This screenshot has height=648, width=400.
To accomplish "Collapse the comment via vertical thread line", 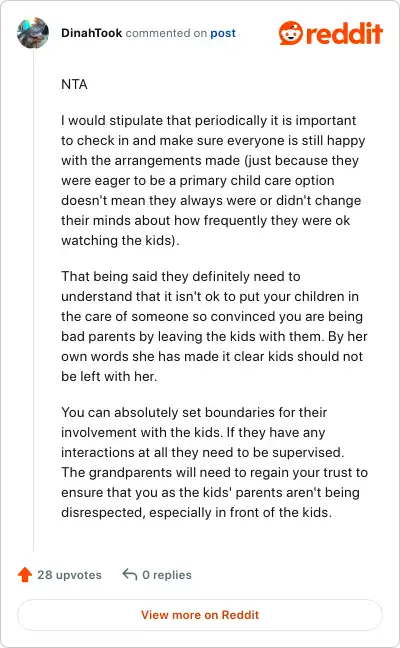I will (x=33, y=300).
